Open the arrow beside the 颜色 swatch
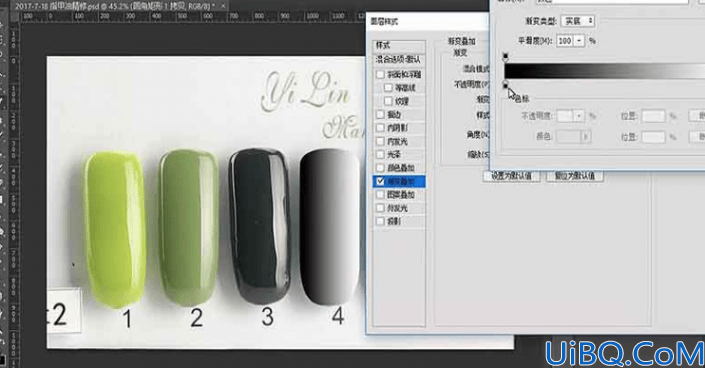 click(586, 136)
